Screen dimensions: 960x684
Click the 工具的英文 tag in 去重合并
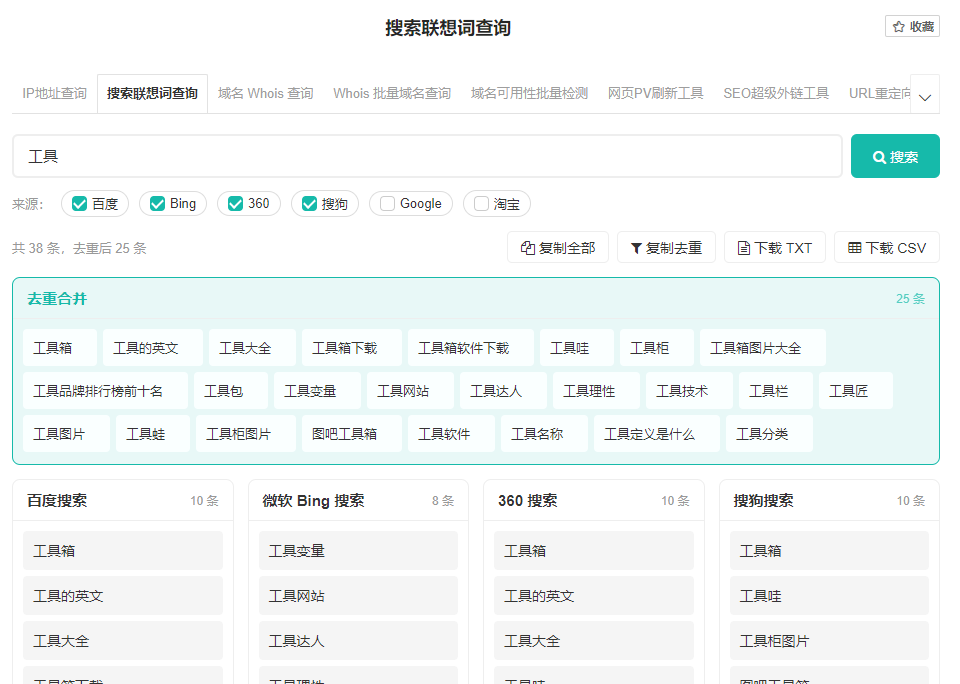point(153,348)
